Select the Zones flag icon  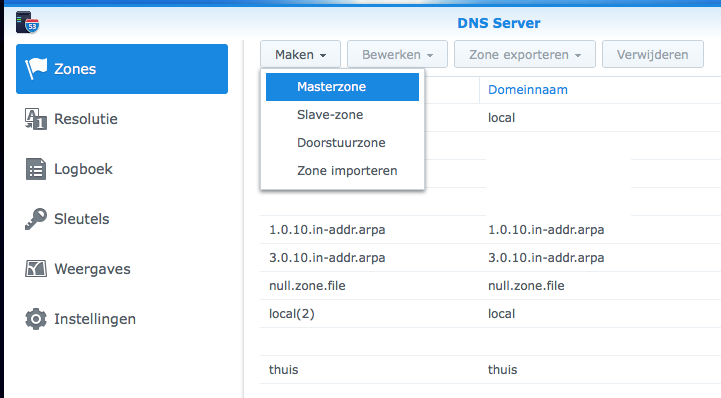(x=36, y=69)
